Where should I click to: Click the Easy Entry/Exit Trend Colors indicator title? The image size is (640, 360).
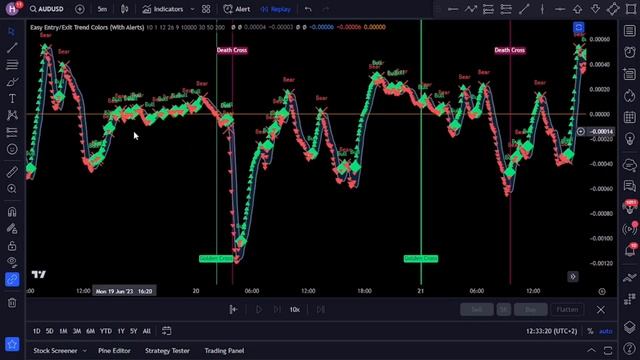(87, 27)
